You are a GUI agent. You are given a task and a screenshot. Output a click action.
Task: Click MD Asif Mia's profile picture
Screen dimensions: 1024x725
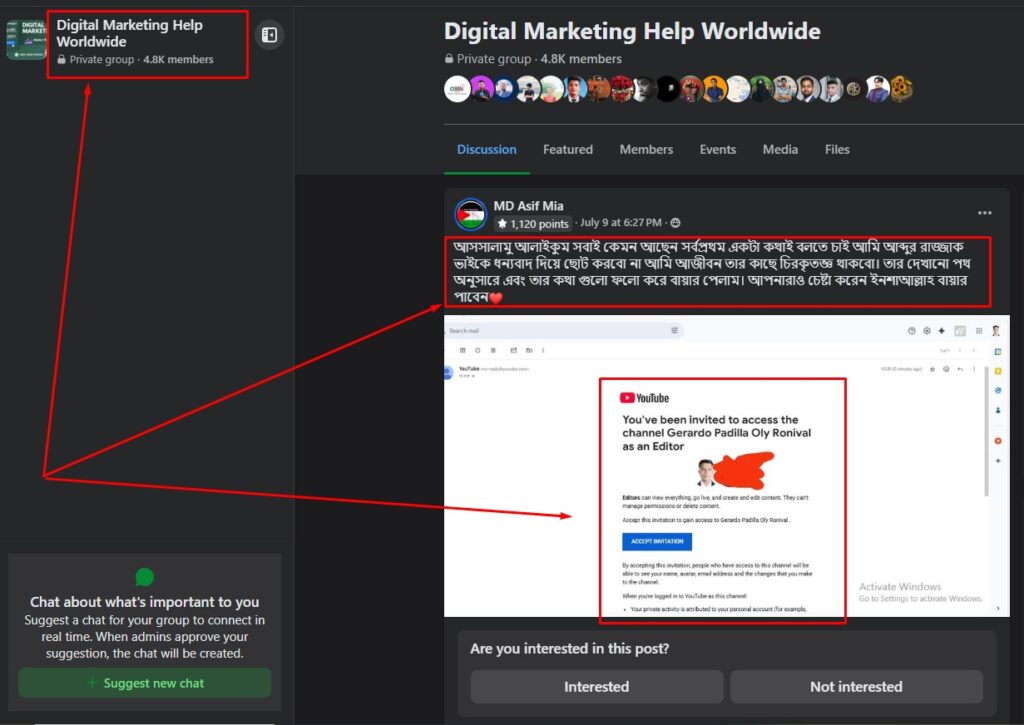pyautogui.click(x=471, y=215)
